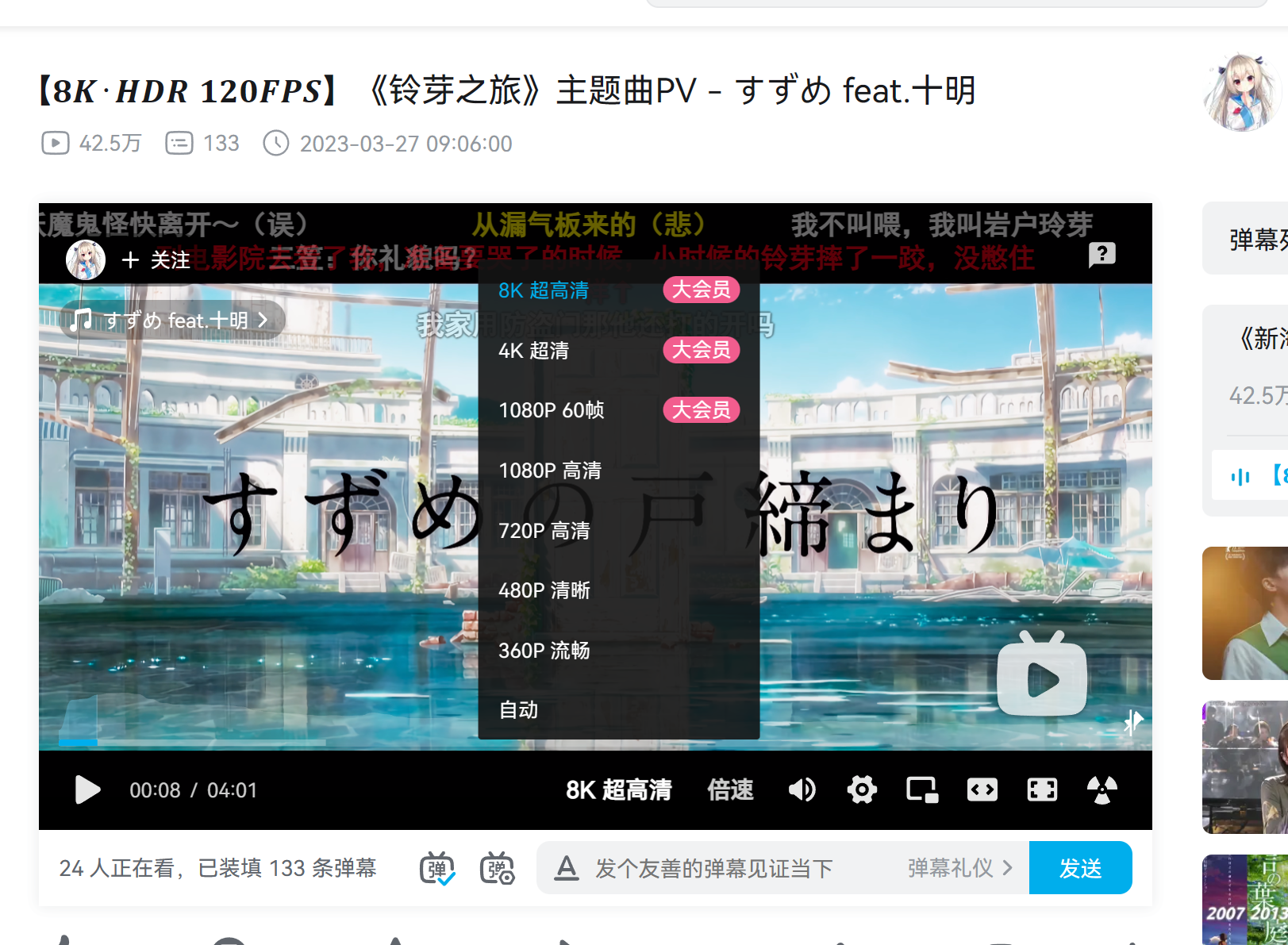
Task: Click the publish date 2023-03-27 09:06:00
Action: point(388,144)
